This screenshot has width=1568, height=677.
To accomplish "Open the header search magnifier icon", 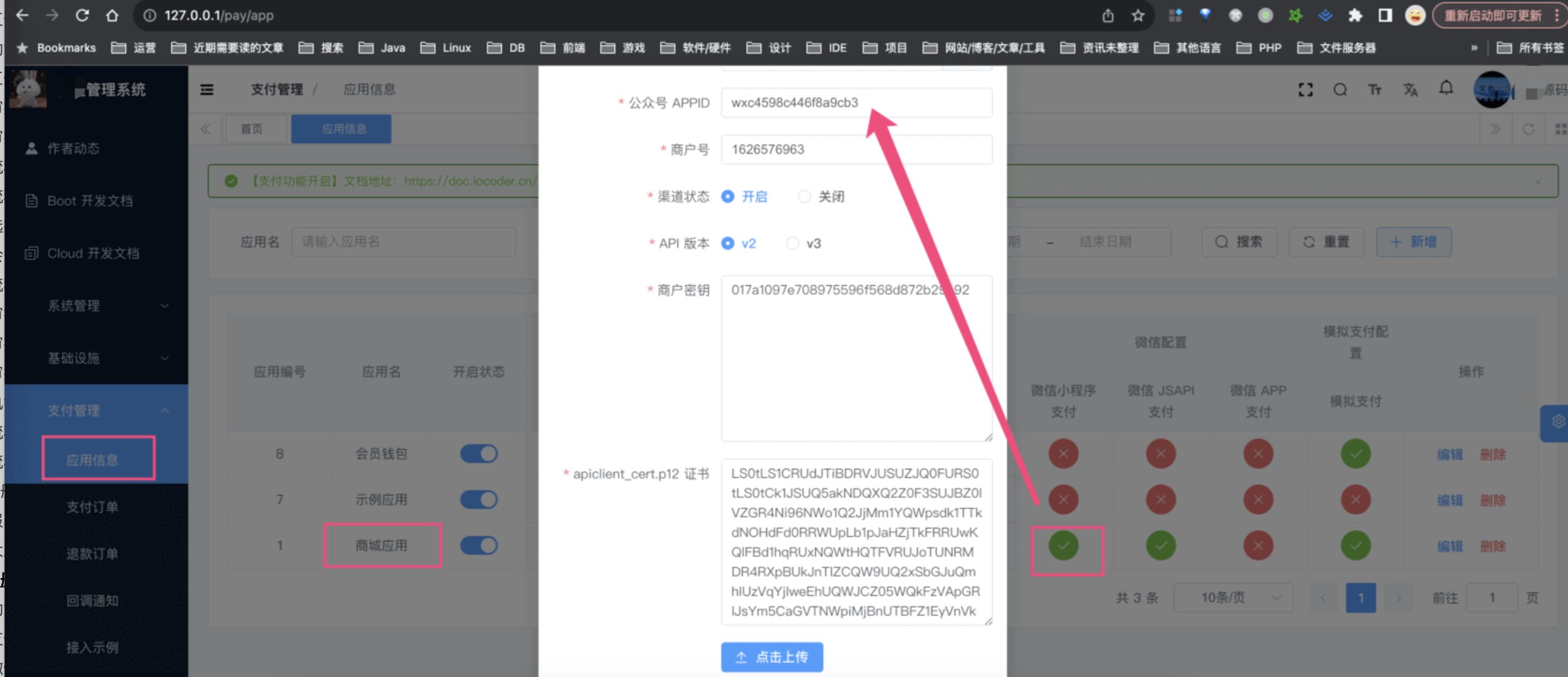I will click(1340, 90).
